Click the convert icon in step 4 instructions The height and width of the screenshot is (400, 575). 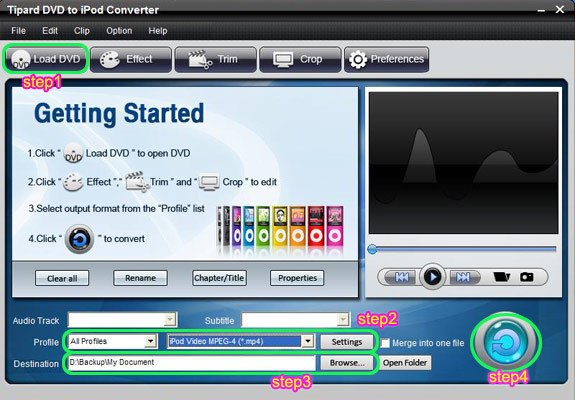[80, 239]
